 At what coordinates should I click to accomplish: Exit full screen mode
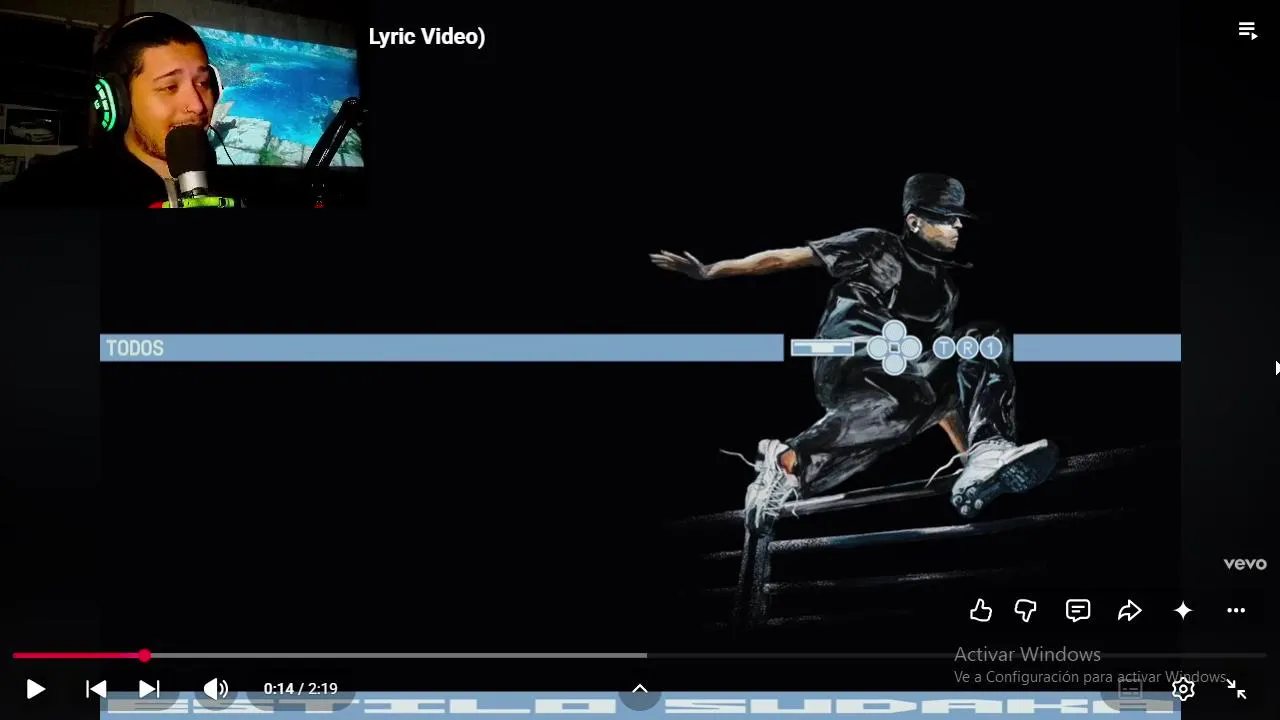1237,689
